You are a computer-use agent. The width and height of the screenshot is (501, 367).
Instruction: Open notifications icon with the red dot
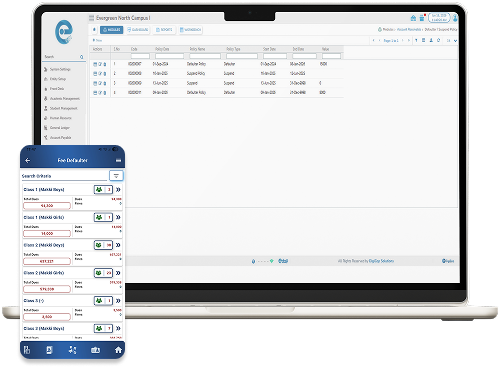pyautogui.click(x=422, y=18)
